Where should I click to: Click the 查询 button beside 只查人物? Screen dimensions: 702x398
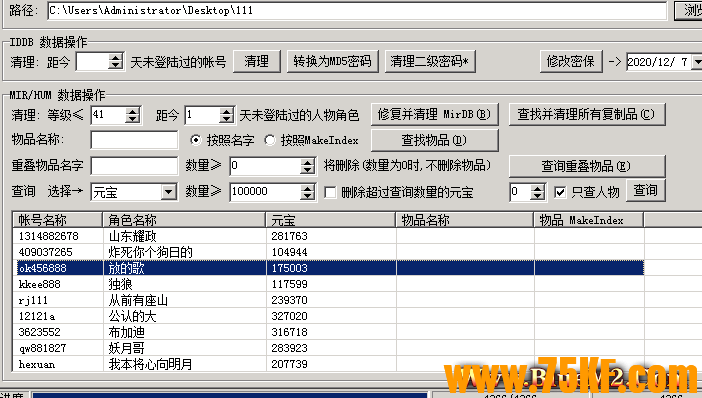tap(645, 191)
